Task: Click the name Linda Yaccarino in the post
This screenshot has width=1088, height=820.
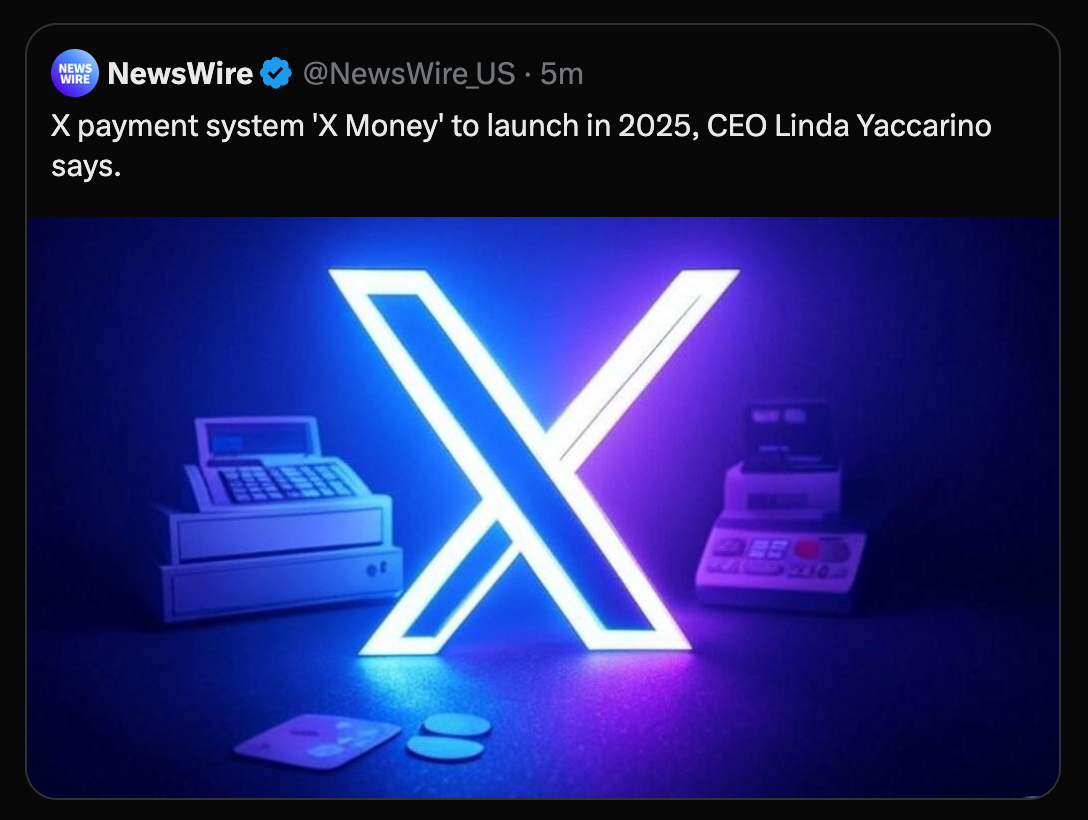Action: tap(883, 126)
